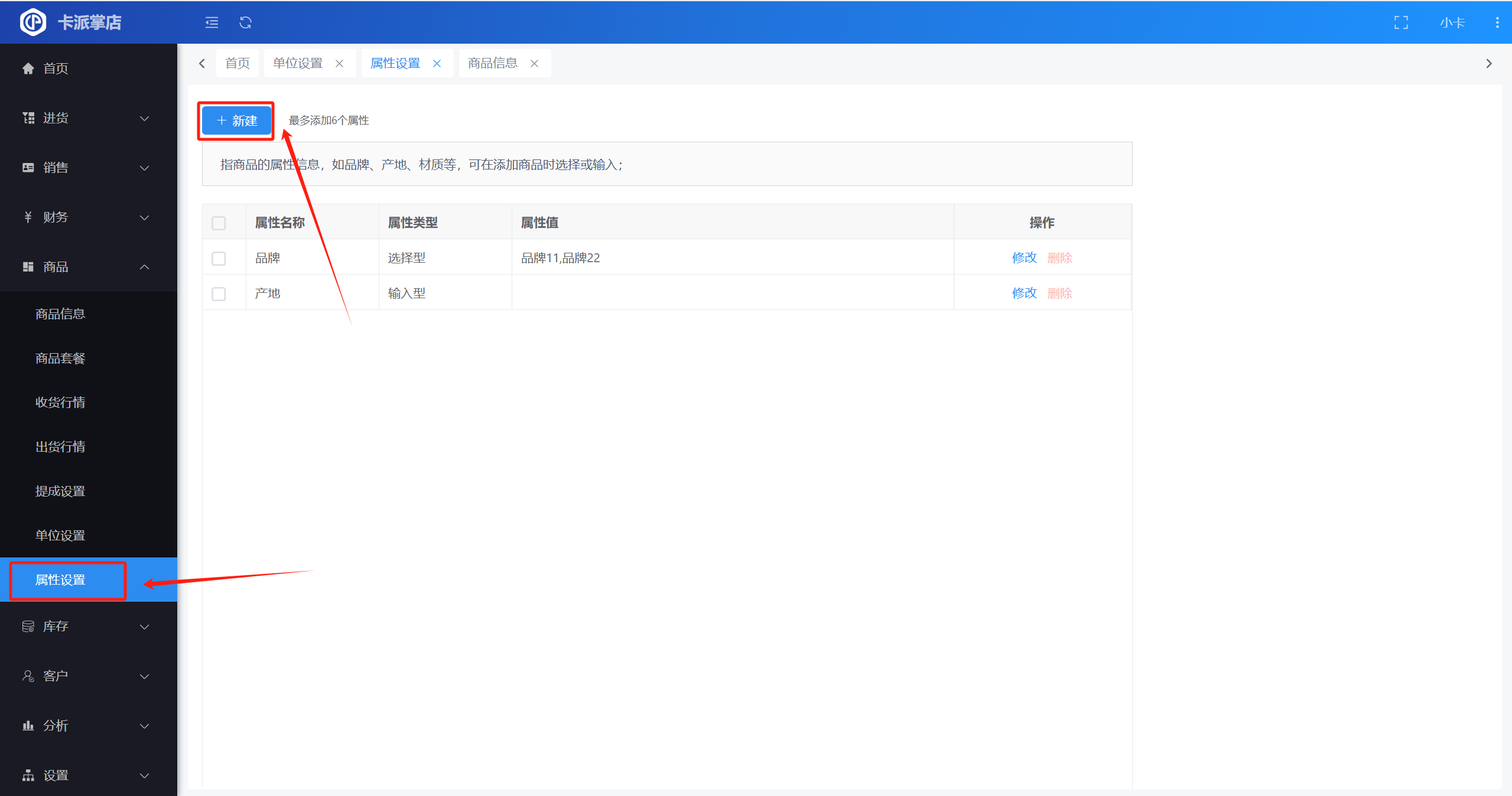Click the sidebar collapse menu icon
The width and height of the screenshot is (1512, 796).
coord(212,22)
